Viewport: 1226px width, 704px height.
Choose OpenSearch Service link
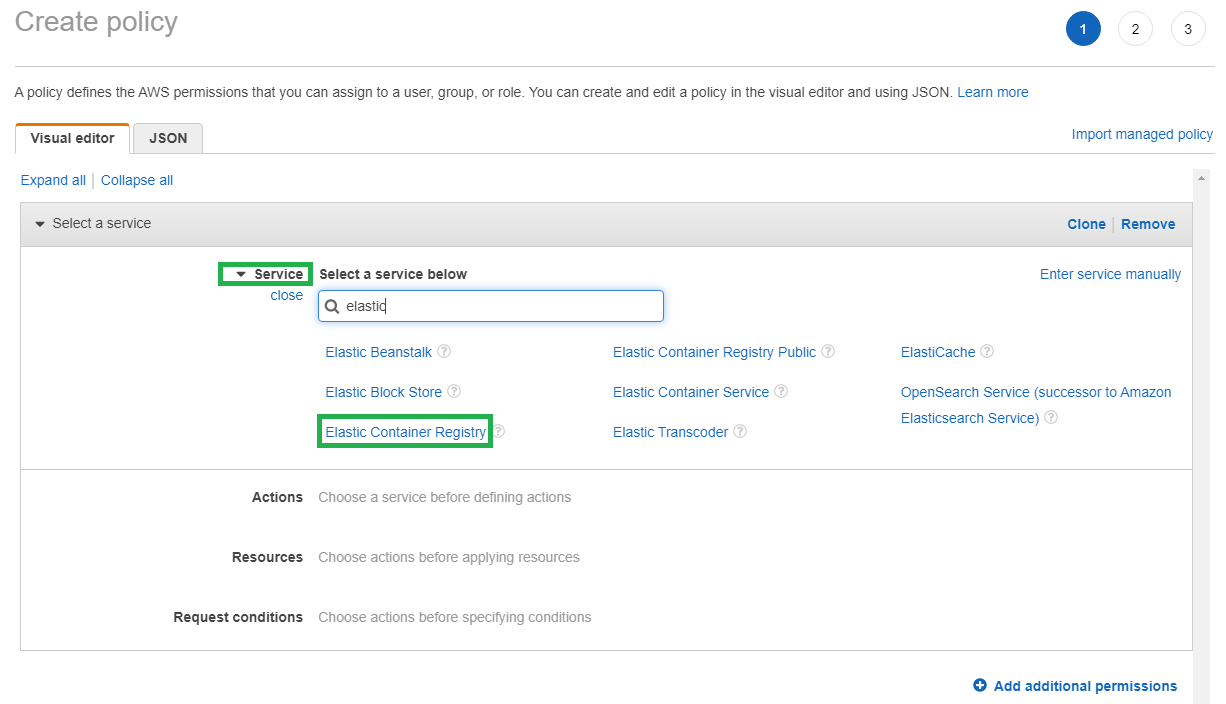click(x=1036, y=405)
